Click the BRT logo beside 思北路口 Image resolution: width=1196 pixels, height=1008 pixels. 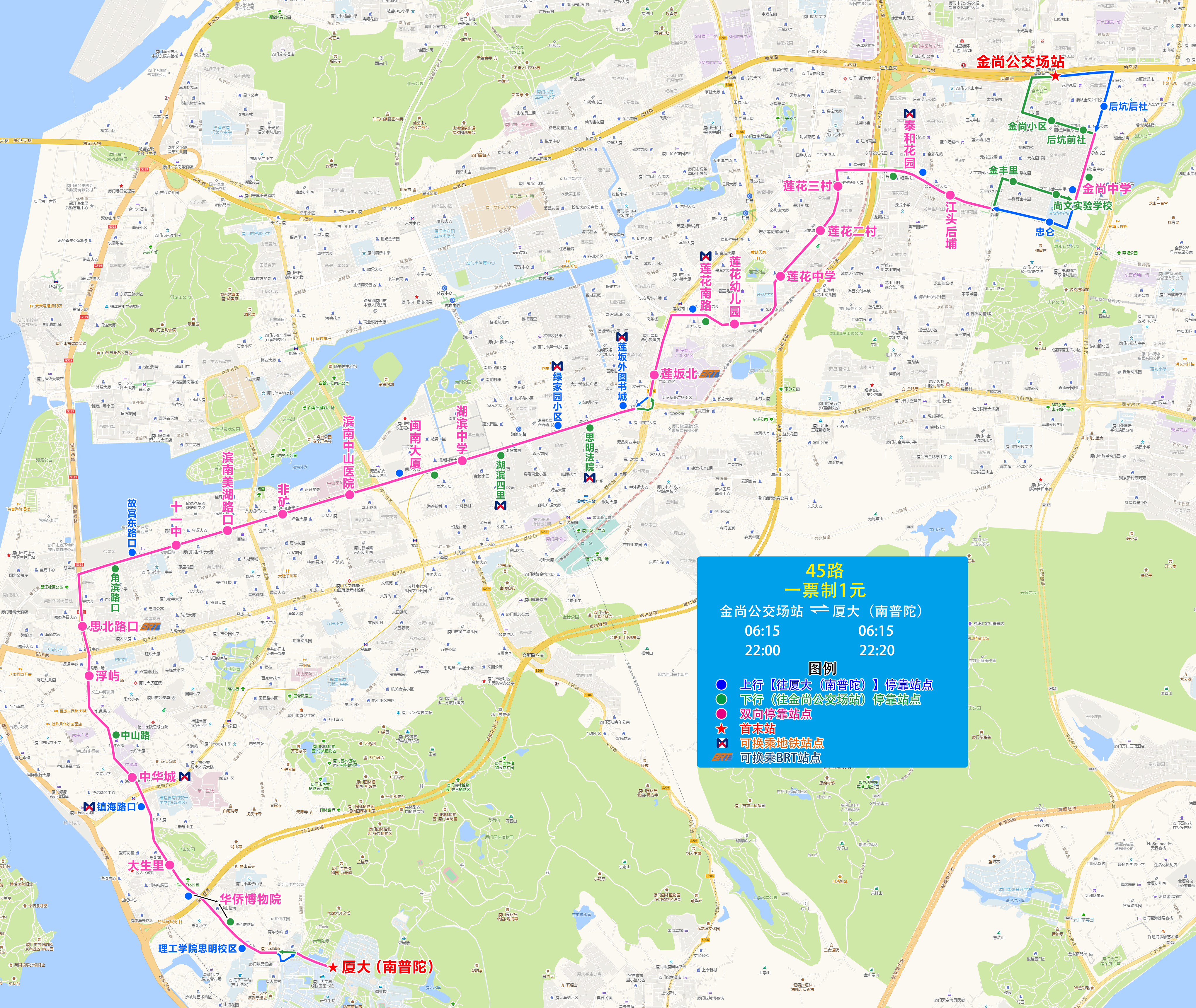150,626
